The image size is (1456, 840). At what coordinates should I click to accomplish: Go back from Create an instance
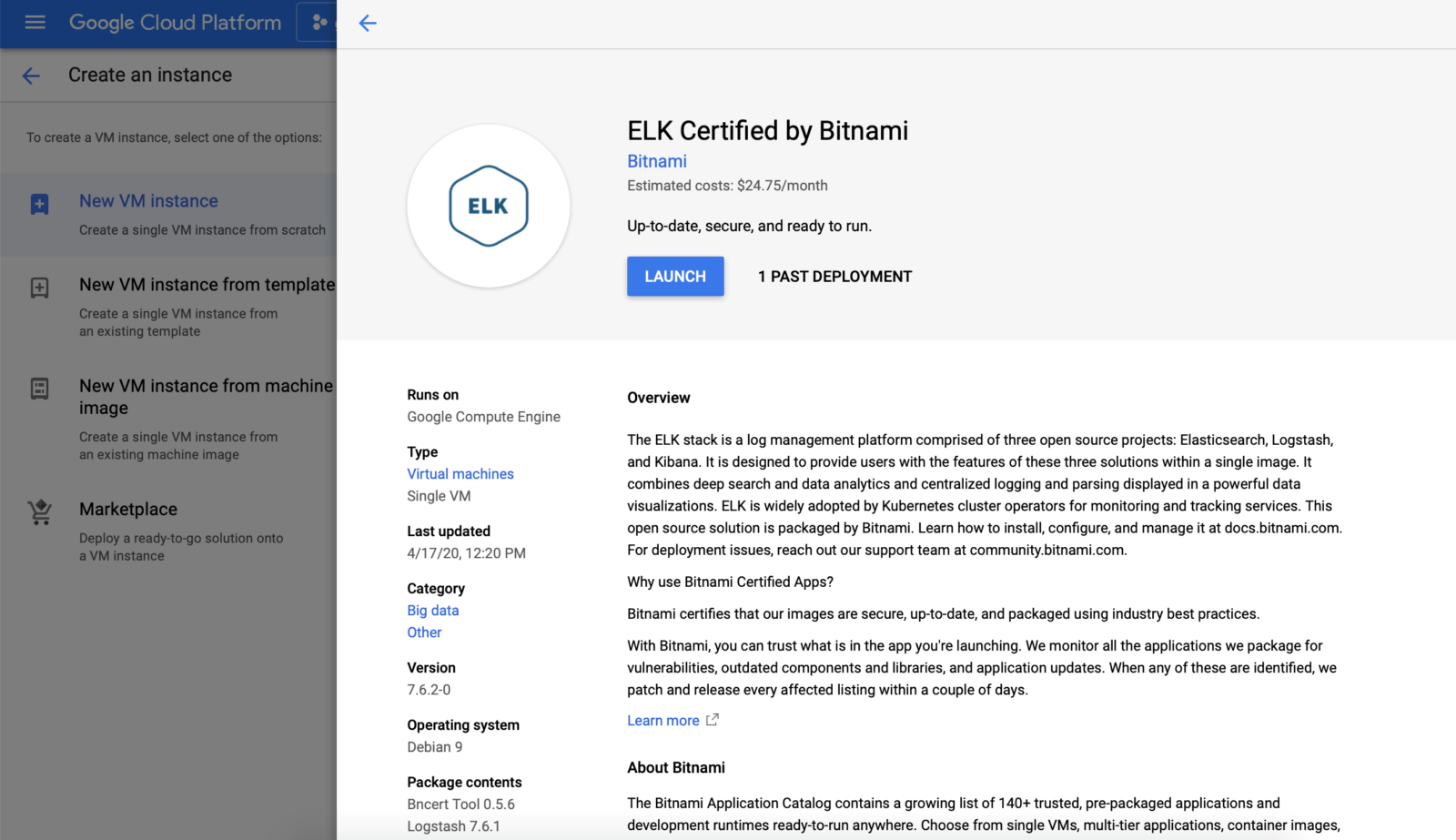(x=31, y=76)
